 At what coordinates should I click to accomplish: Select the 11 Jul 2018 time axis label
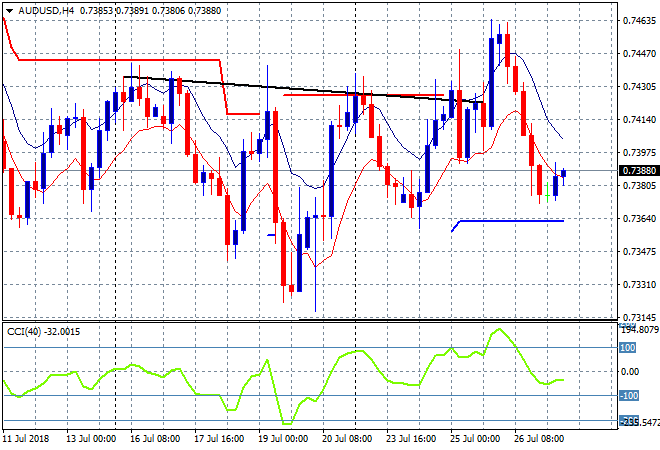(x=26, y=439)
